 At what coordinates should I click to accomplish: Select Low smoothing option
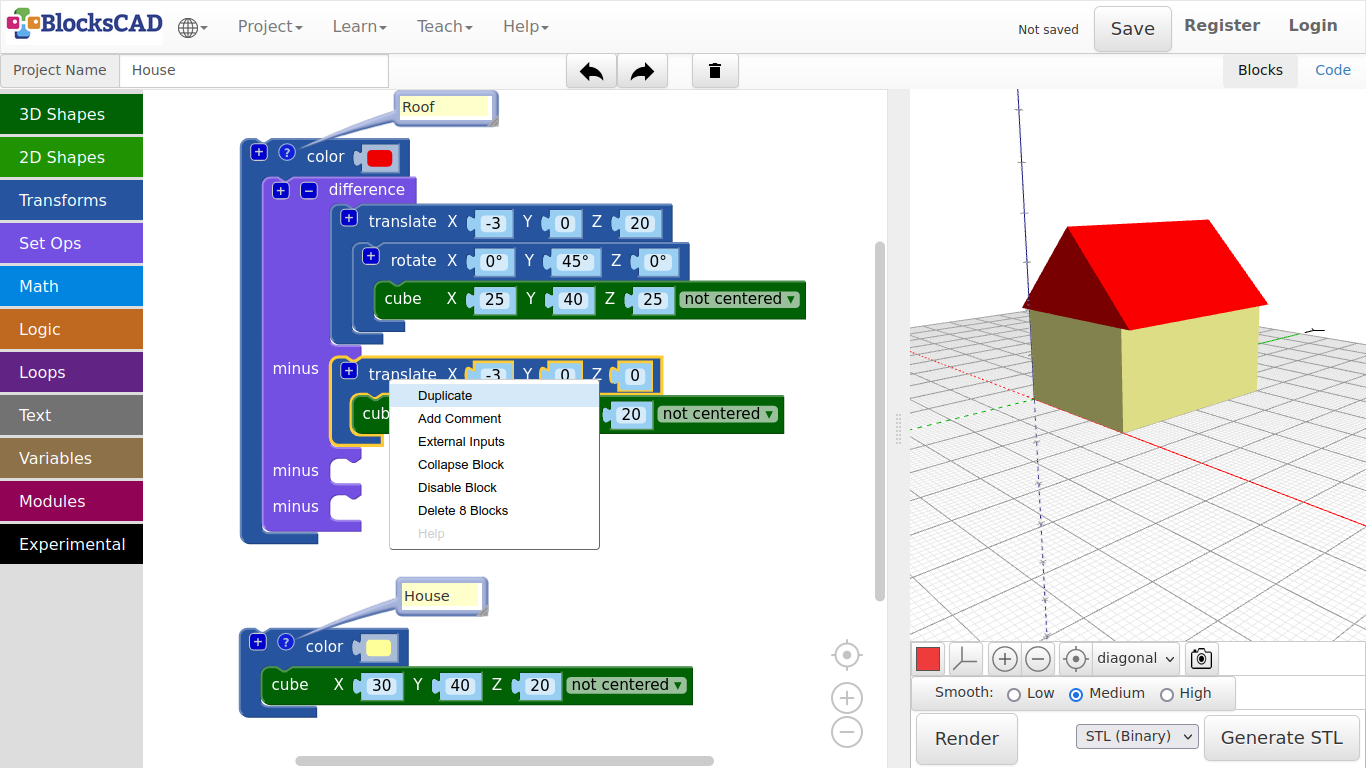tap(1014, 694)
